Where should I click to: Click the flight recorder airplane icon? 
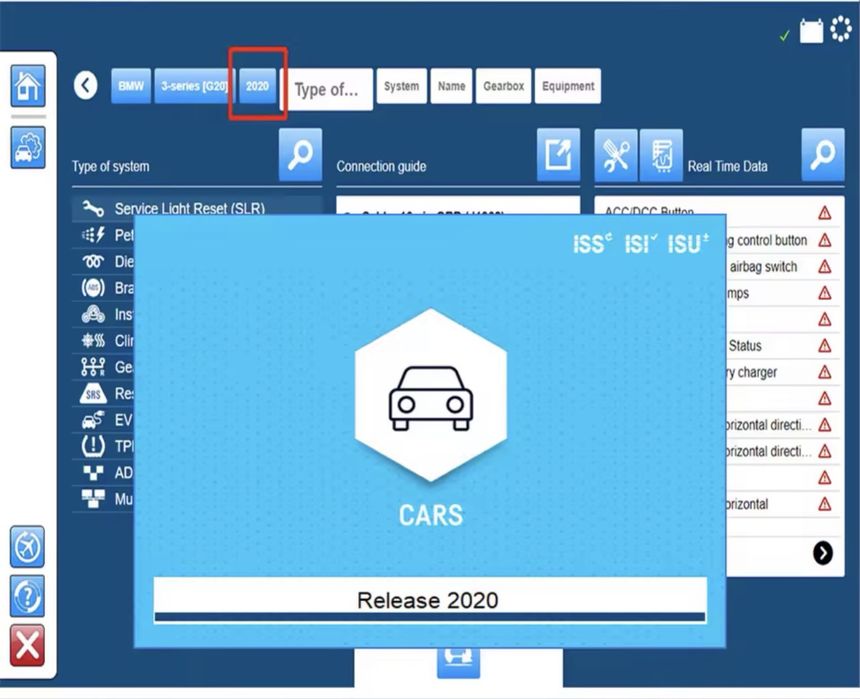[27, 546]
